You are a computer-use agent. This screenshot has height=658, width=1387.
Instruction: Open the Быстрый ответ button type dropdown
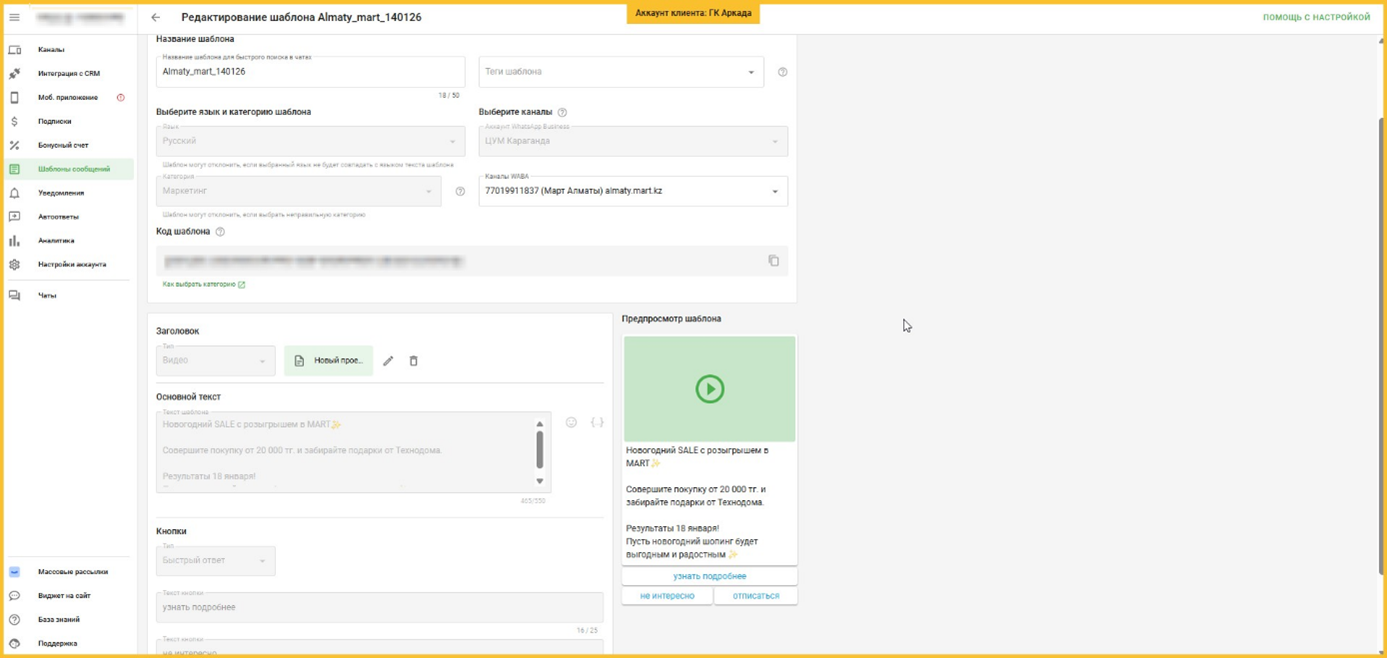(215, 561)
